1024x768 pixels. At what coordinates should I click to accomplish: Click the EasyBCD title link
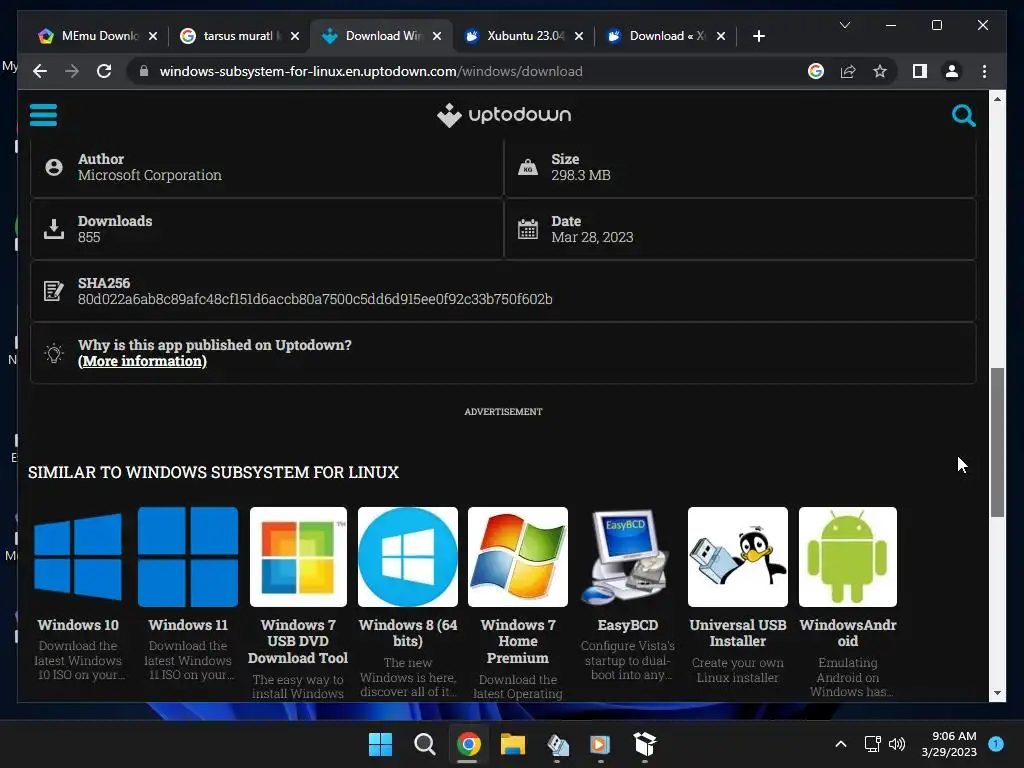[628, 625]
